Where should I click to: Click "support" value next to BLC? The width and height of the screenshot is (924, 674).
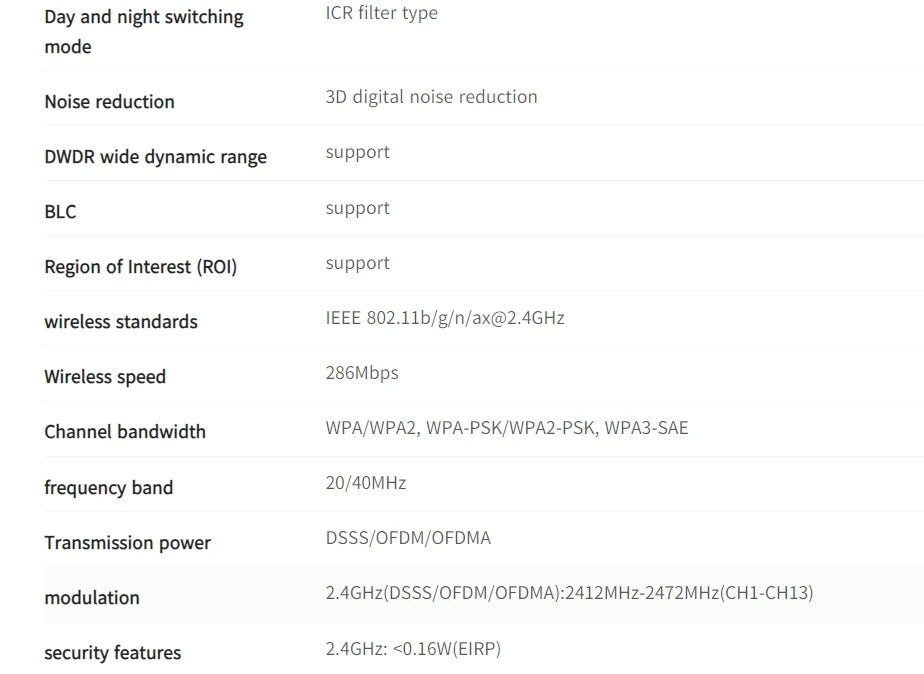357,208
